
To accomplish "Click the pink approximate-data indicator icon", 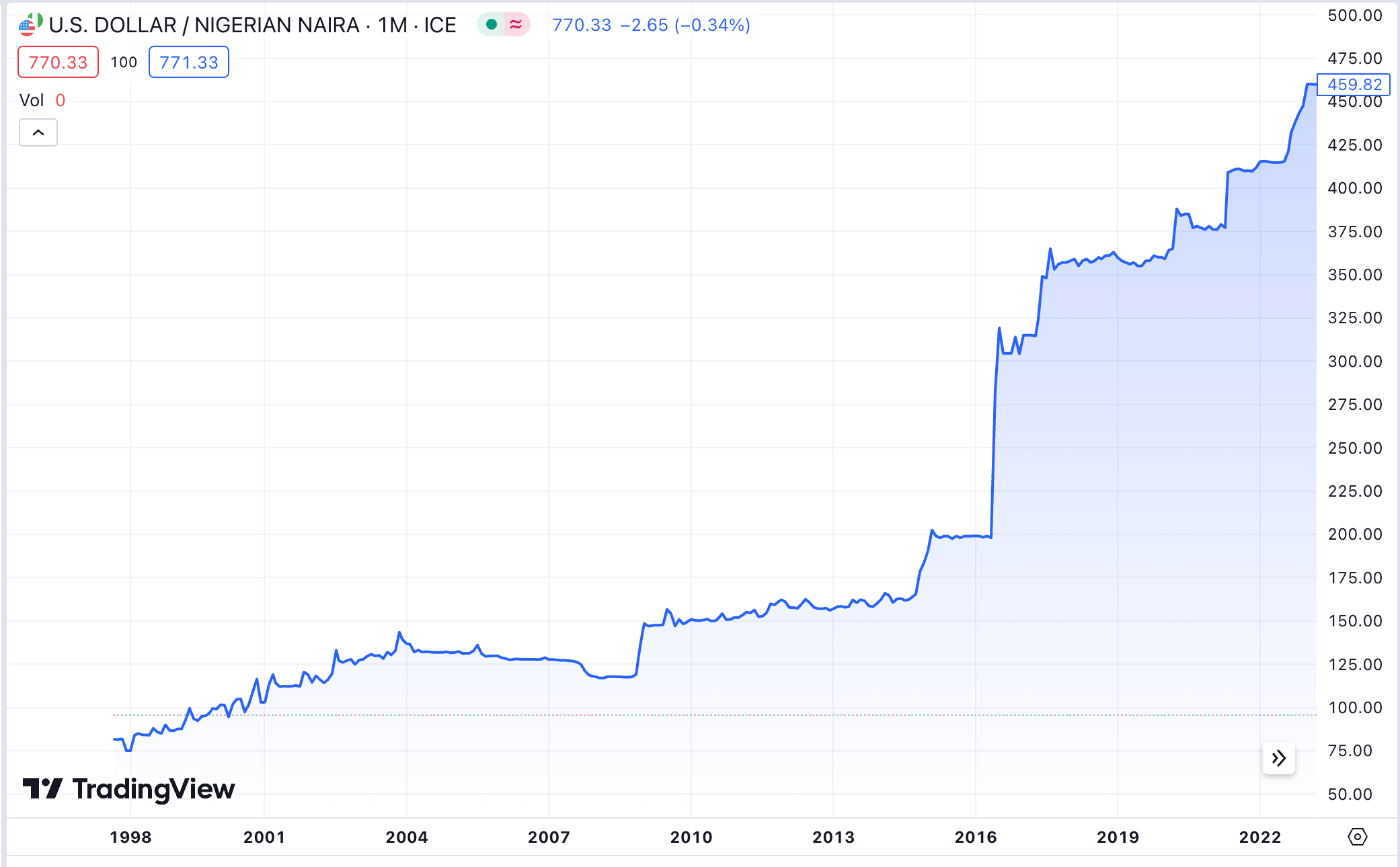I will click(x=516, y=25).
